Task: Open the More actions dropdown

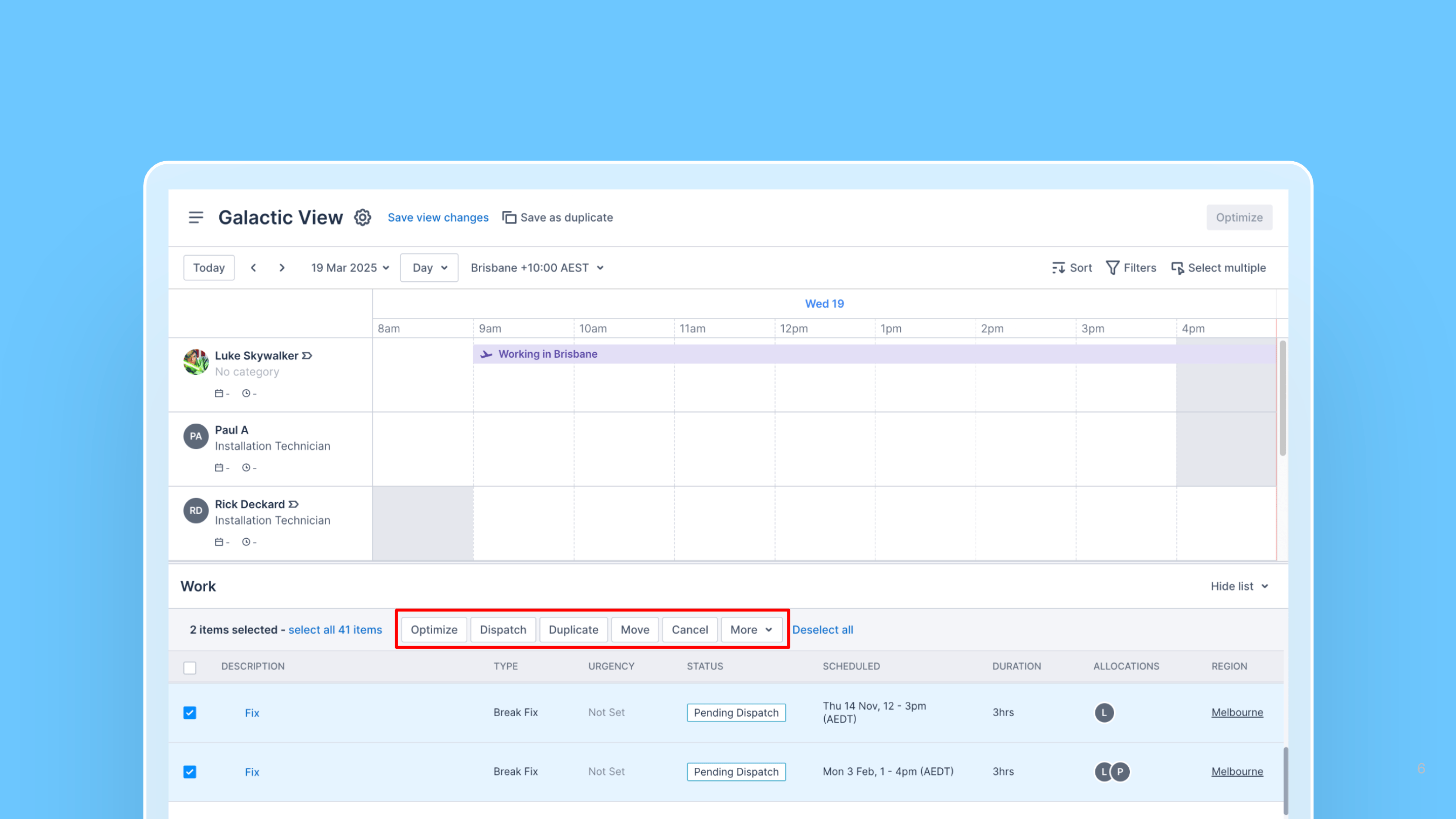Action: [751, 629]
